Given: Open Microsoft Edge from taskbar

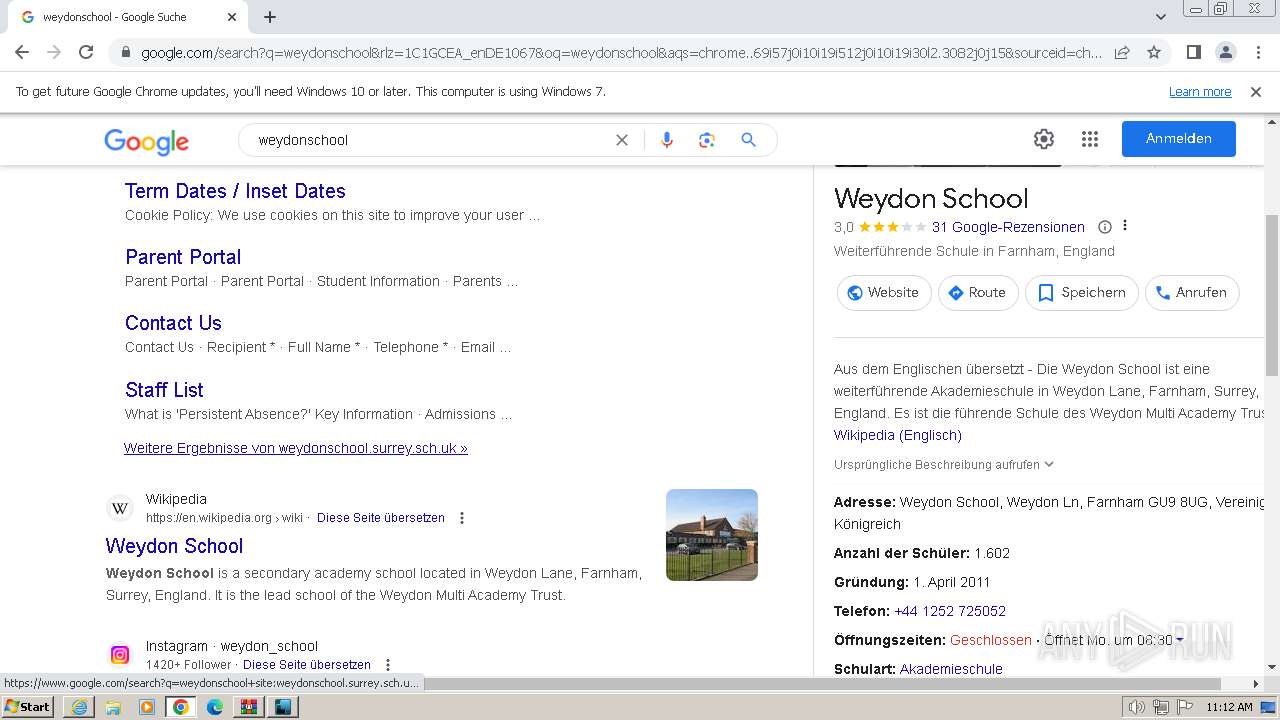Looking at the screenshot, I should coord(215,707).
